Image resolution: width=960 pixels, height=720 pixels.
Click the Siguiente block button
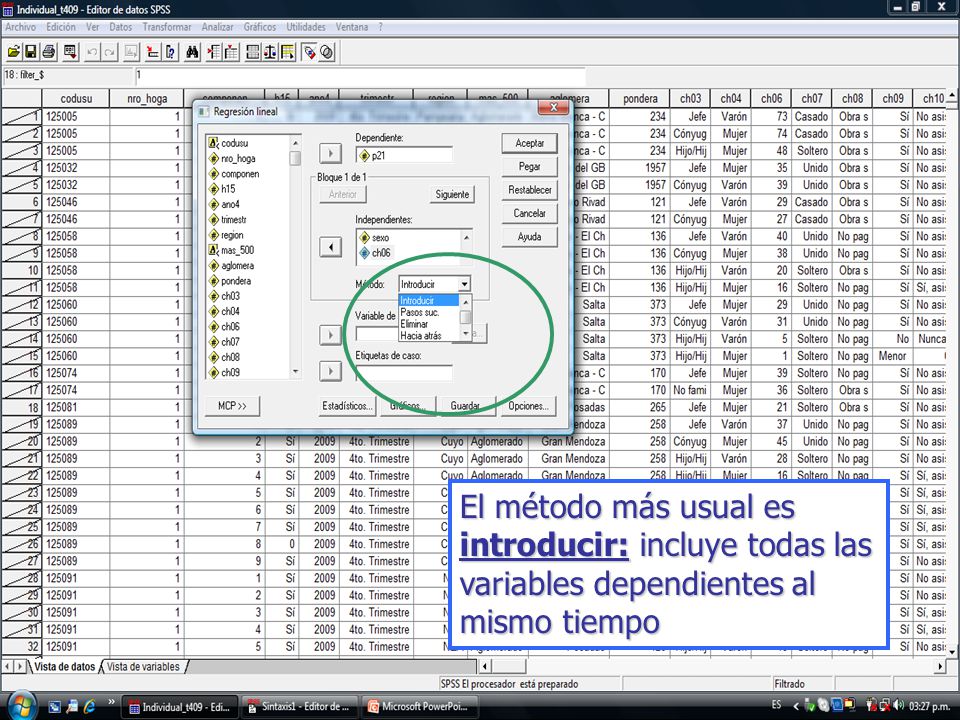(452, 195)
